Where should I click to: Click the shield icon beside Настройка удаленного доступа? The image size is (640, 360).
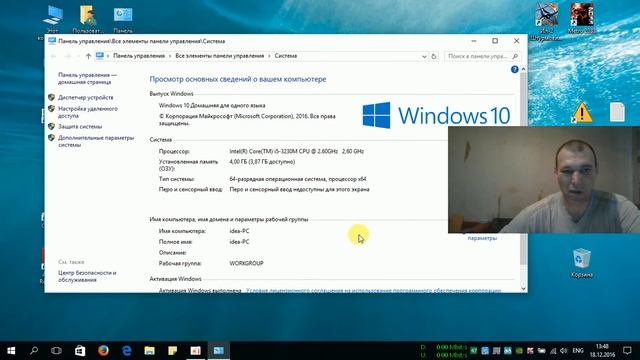tap(51, 109)
